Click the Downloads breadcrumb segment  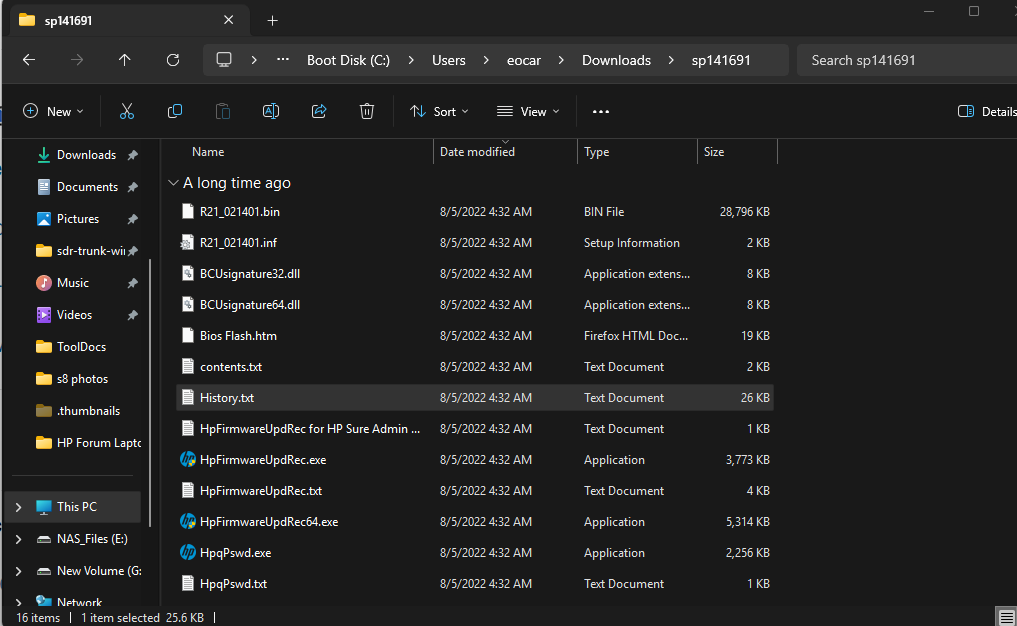pyautogui.click(x=616, y=60)
